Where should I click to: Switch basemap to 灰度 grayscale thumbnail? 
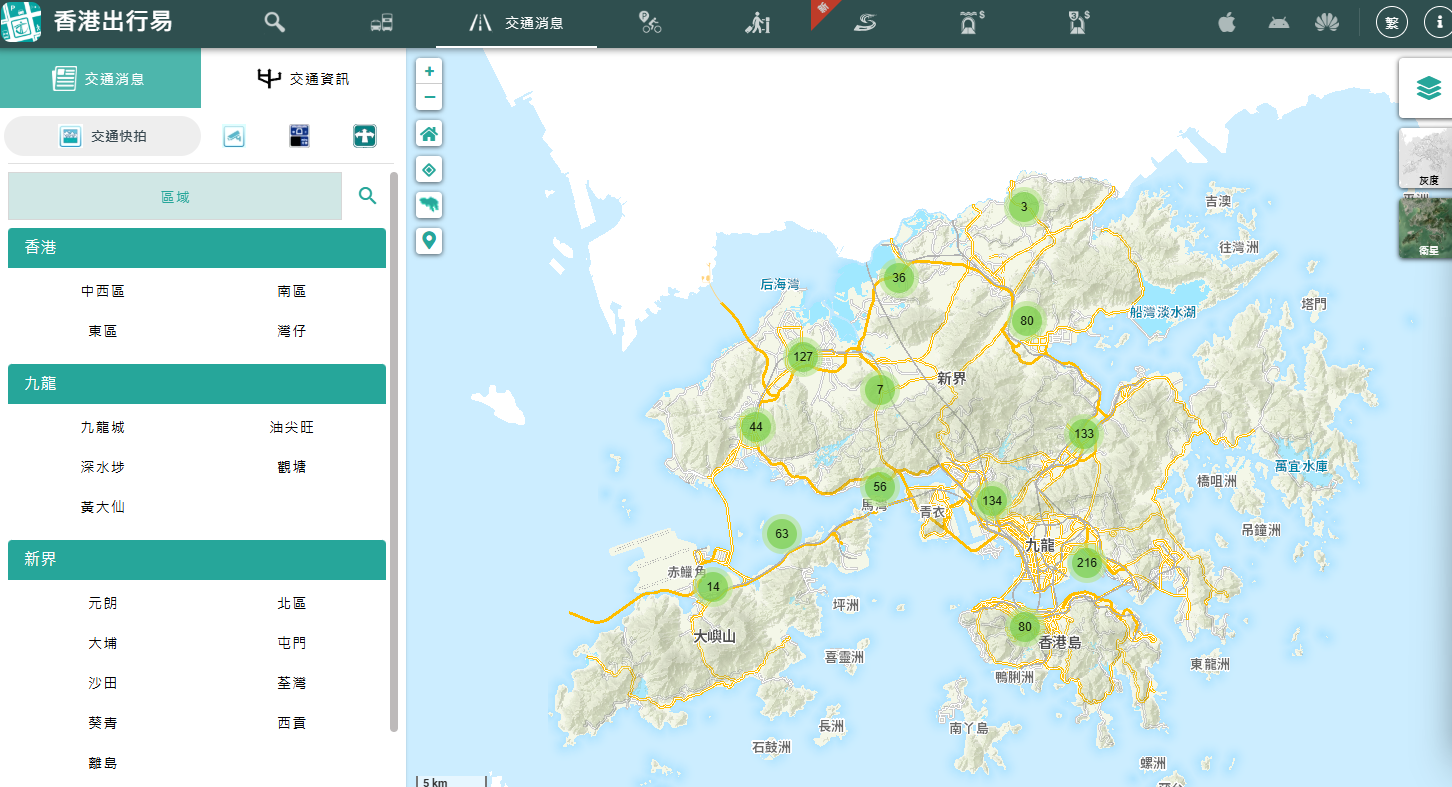(1428, 157)
